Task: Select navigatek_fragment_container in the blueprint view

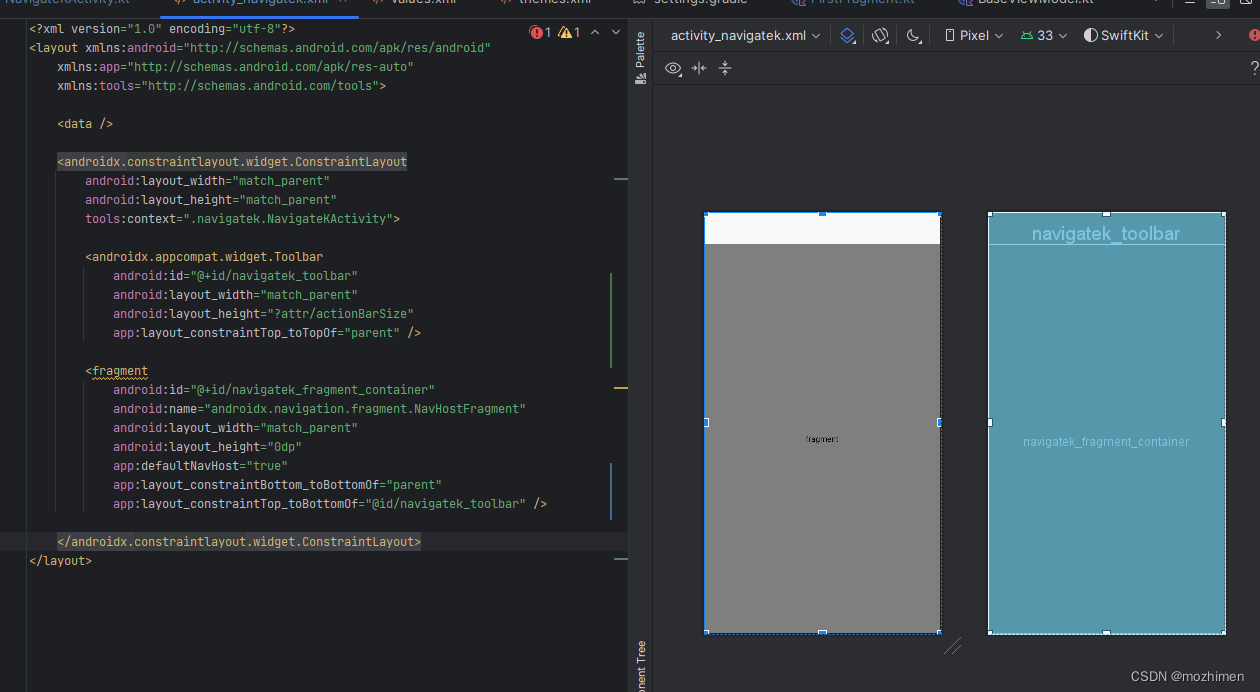Action: 1106,440
